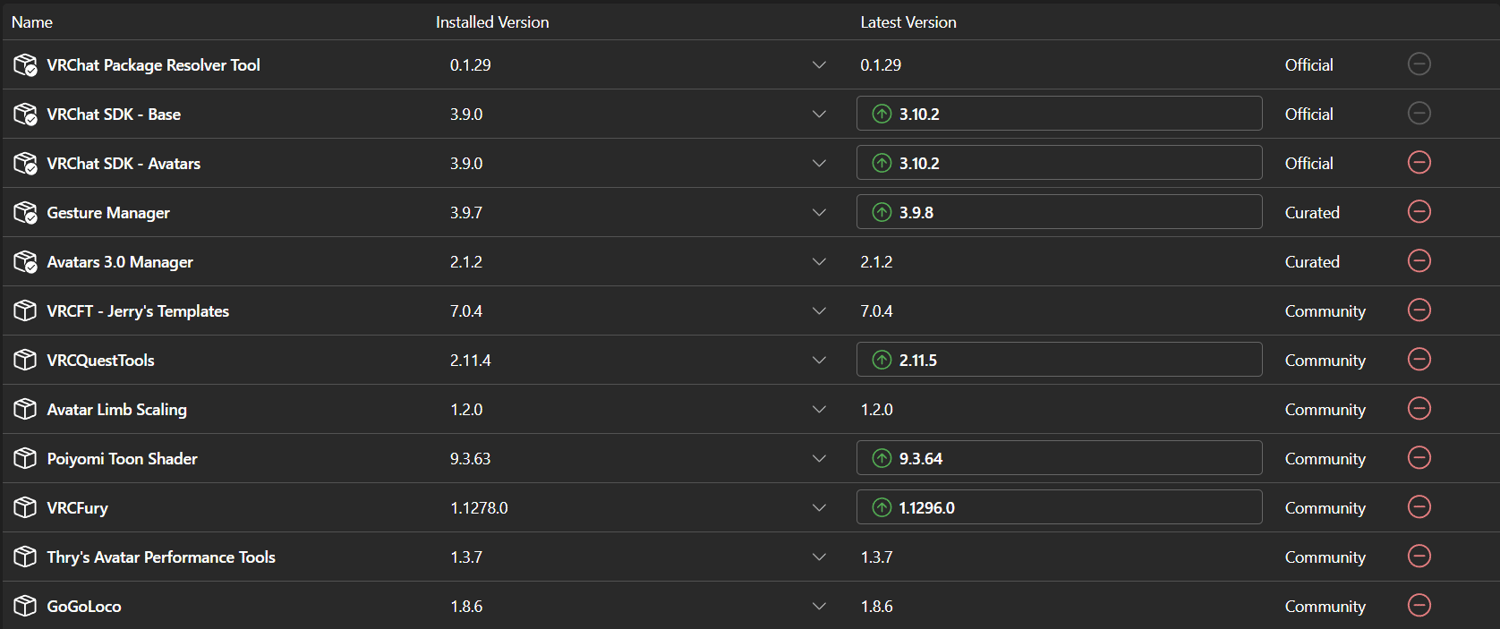The width and height of the screenshot is (1500, 629).
Task: Remove the VRCQuestTools package
Action: (x=1418, y=359)
